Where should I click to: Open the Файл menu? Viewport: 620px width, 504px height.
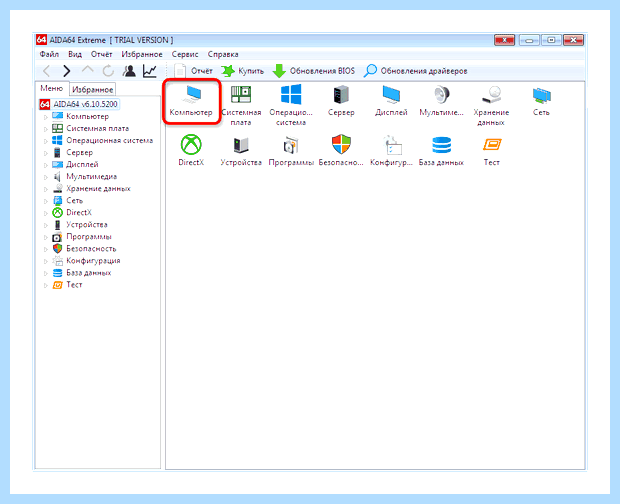[49, 54]
